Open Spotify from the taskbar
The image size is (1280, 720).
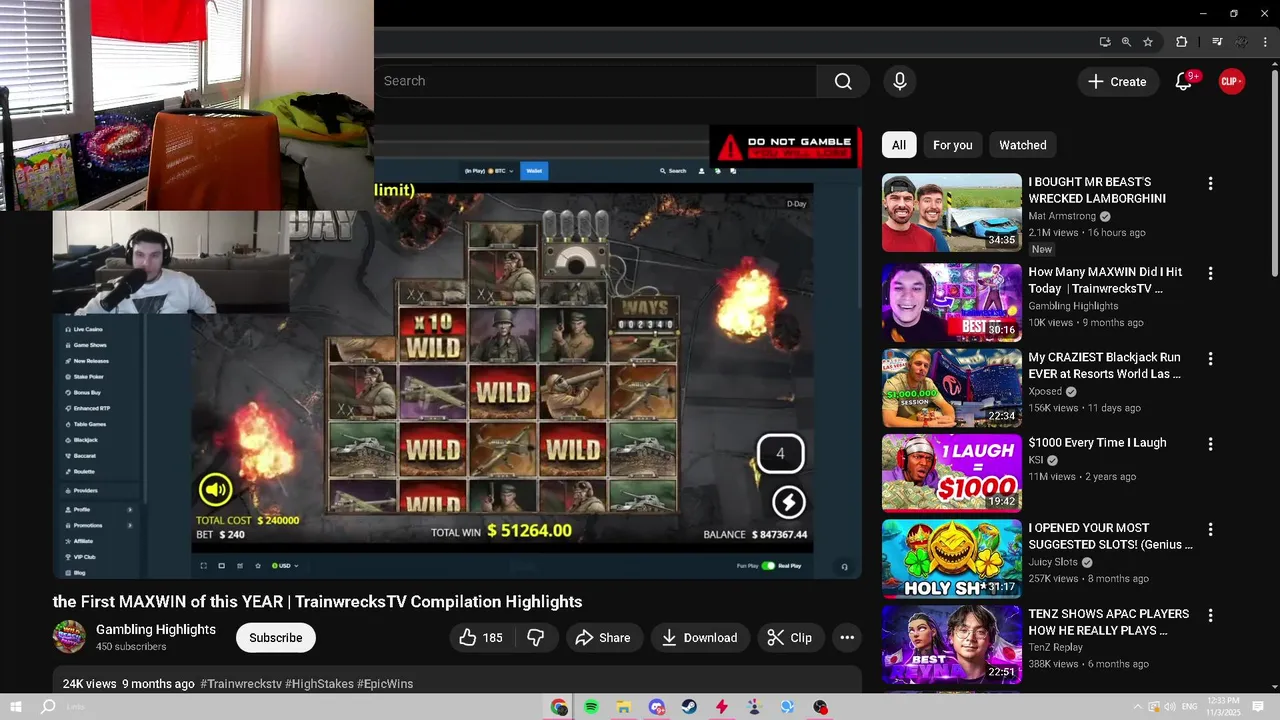(x=591, y=707)
